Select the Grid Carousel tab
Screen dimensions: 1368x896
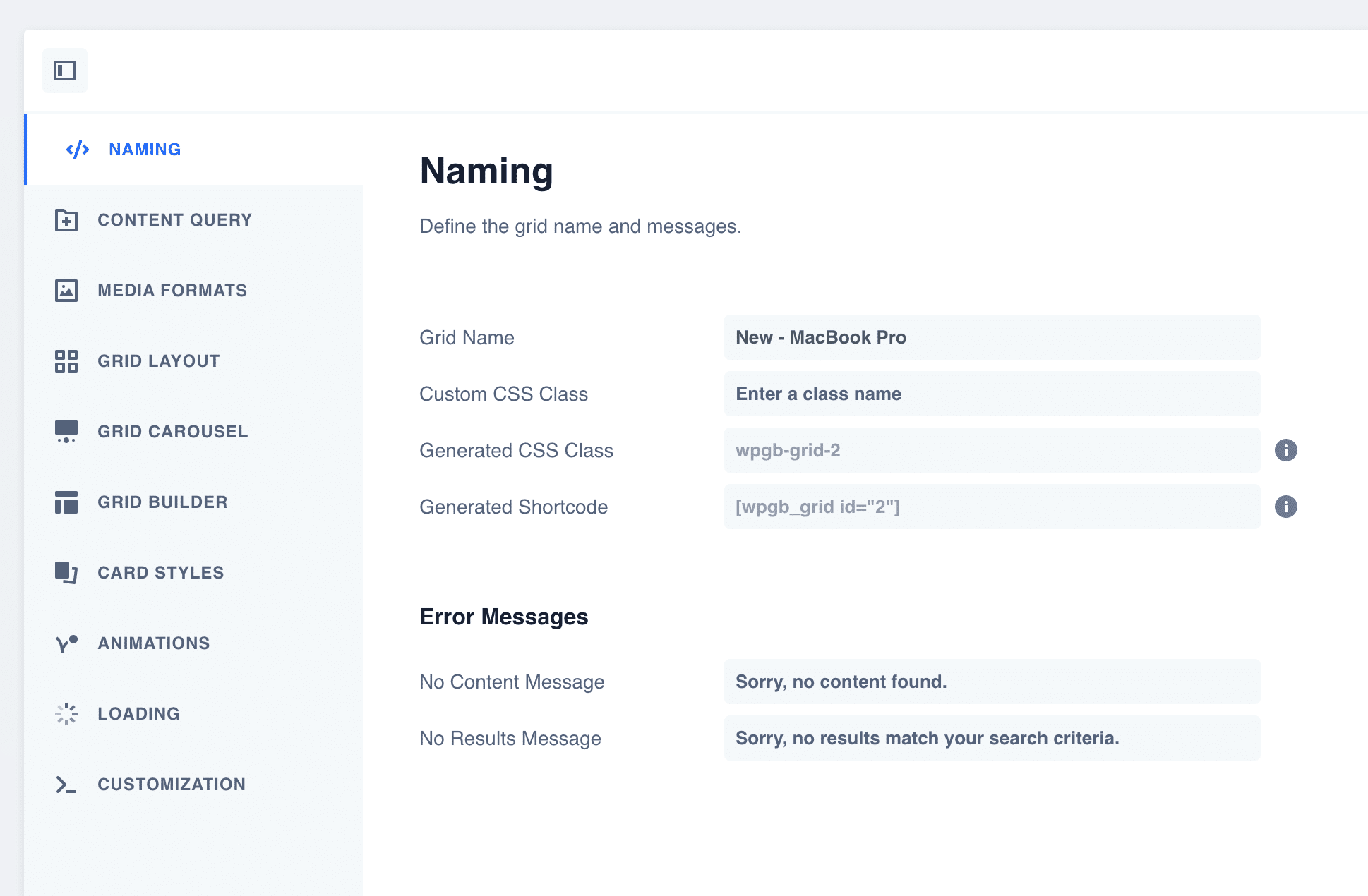(194, 432)
